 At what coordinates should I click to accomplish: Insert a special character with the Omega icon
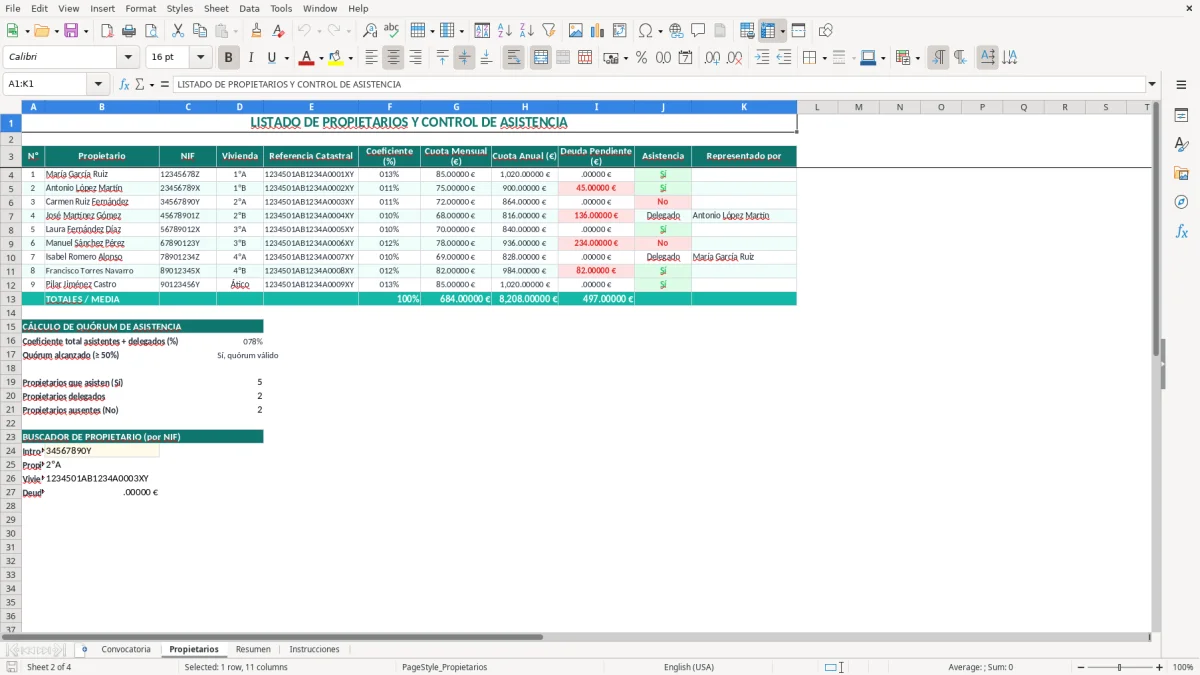click(x=645, y=31)
